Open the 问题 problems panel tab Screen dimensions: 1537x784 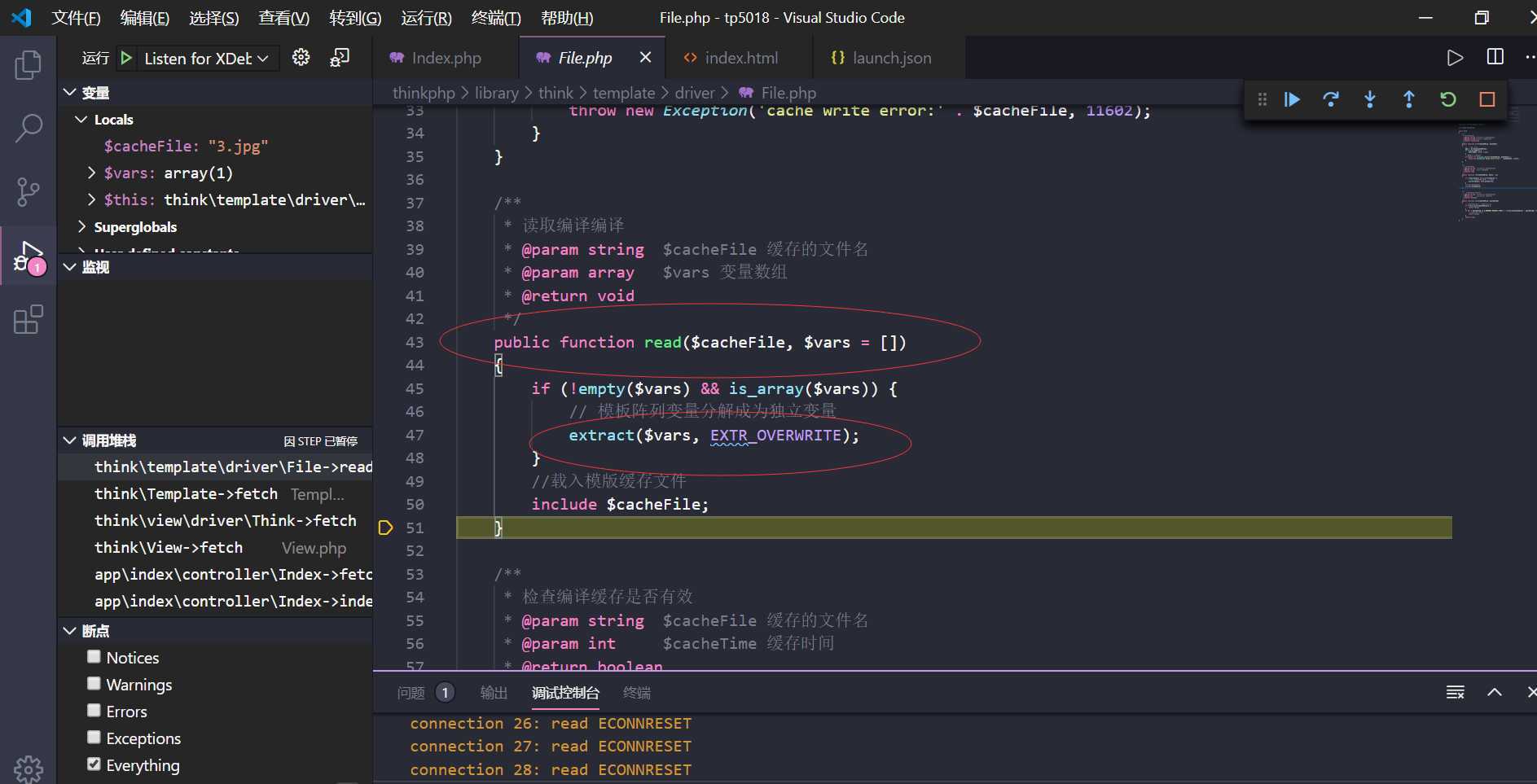[x=411, y=693]
